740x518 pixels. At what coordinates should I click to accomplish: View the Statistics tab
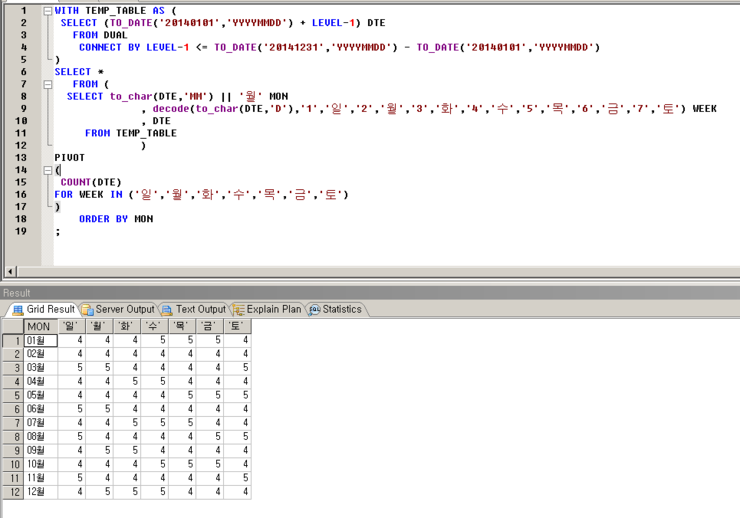click(x=336, y=310)
